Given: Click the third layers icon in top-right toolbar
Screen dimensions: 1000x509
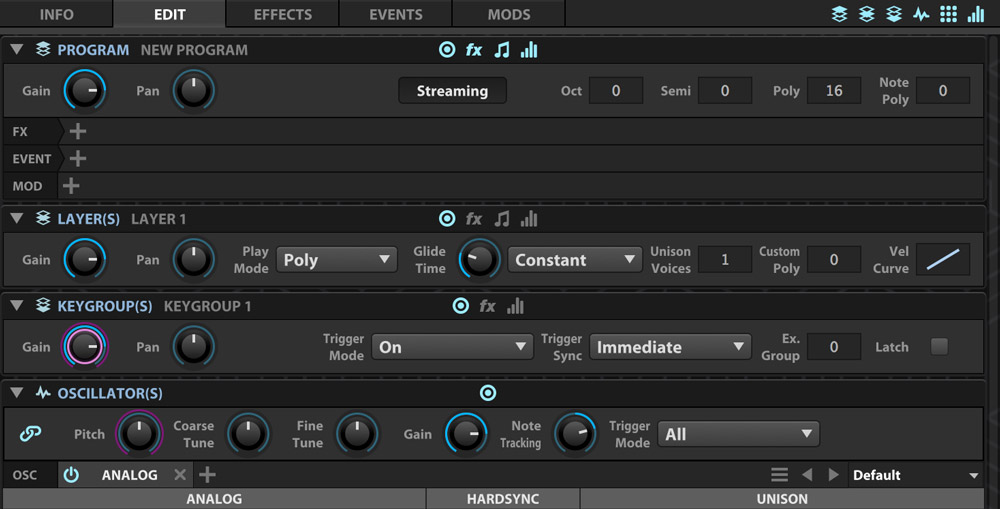Looking at the screenshot, I should 894,14.
